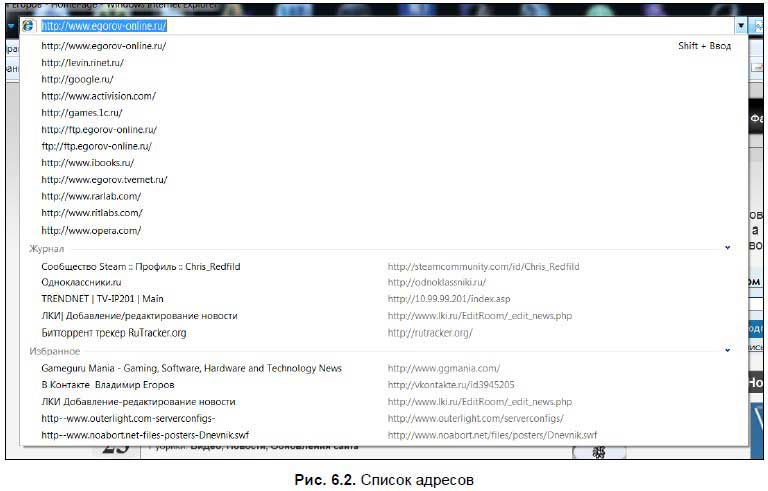This screenshot has height=491, width=768.
Task: Select В Контакте Владимир Егоров favorite
Action: (x=108, y=384)
